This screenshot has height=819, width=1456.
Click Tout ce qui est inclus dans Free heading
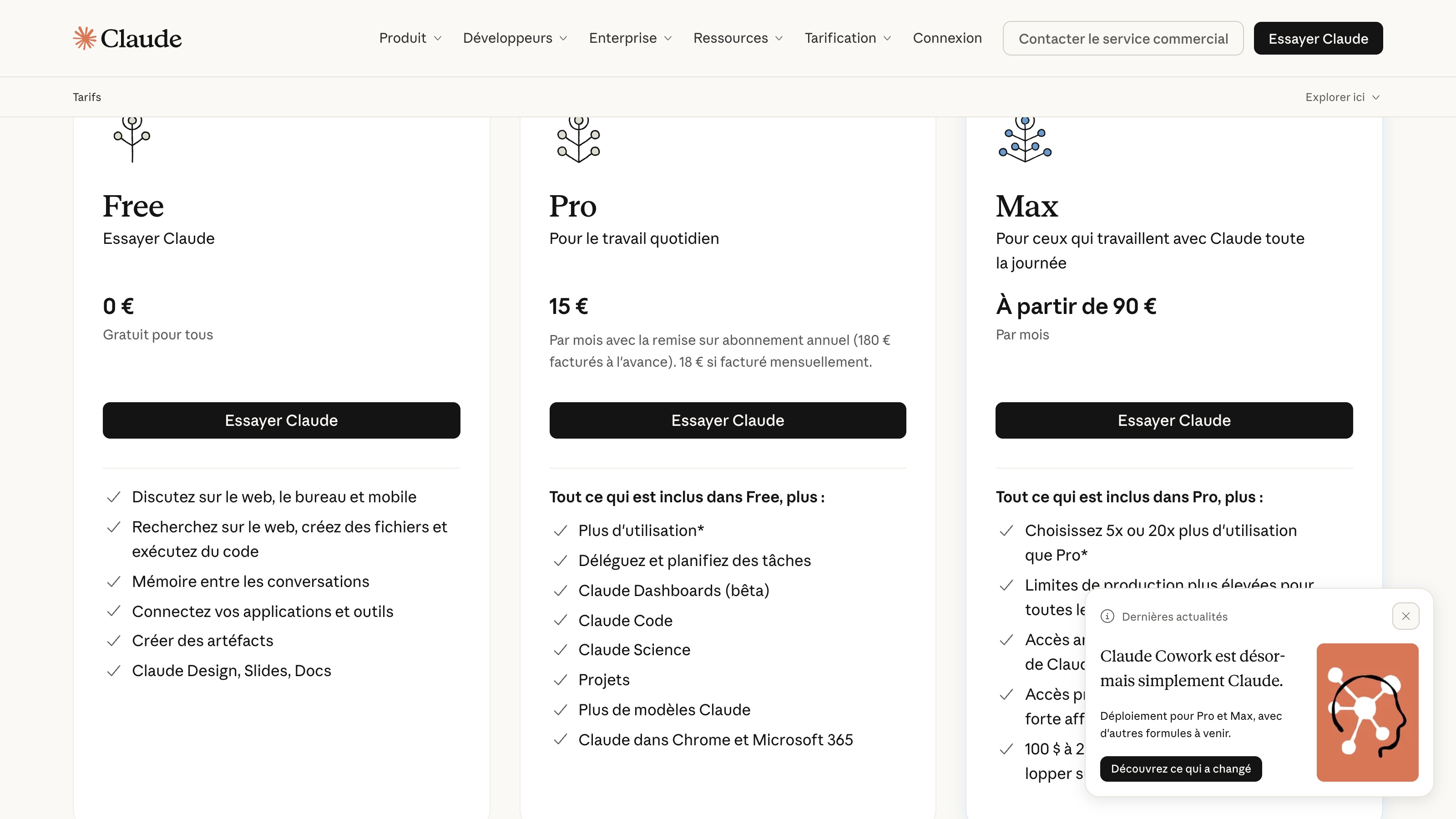[x=687, y=497]
